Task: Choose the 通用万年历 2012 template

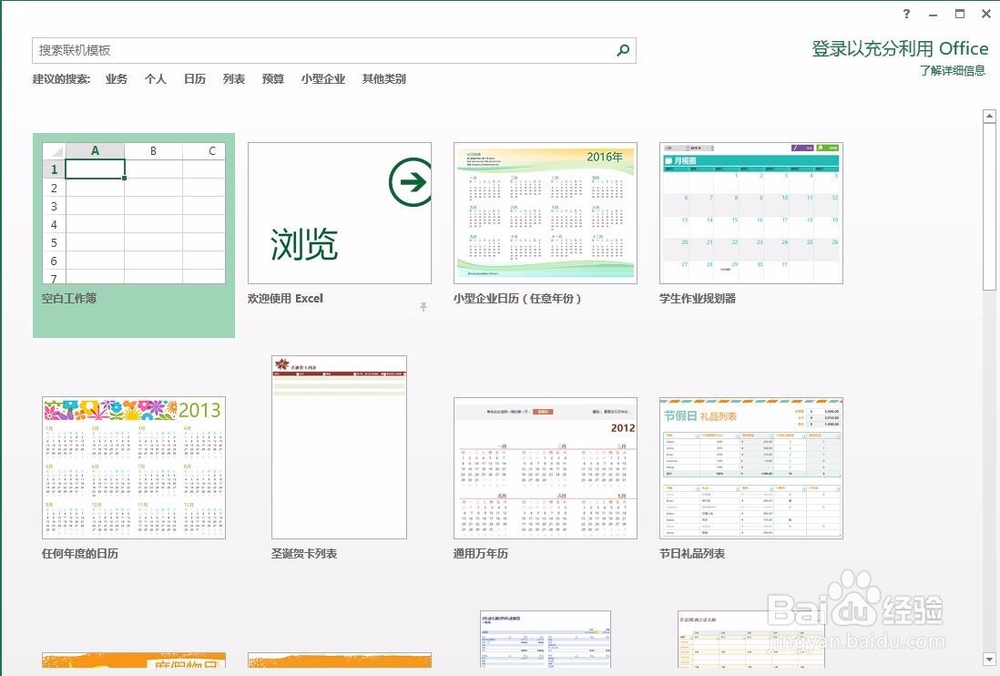Action: pyautogui.click(x=545, y=468)
